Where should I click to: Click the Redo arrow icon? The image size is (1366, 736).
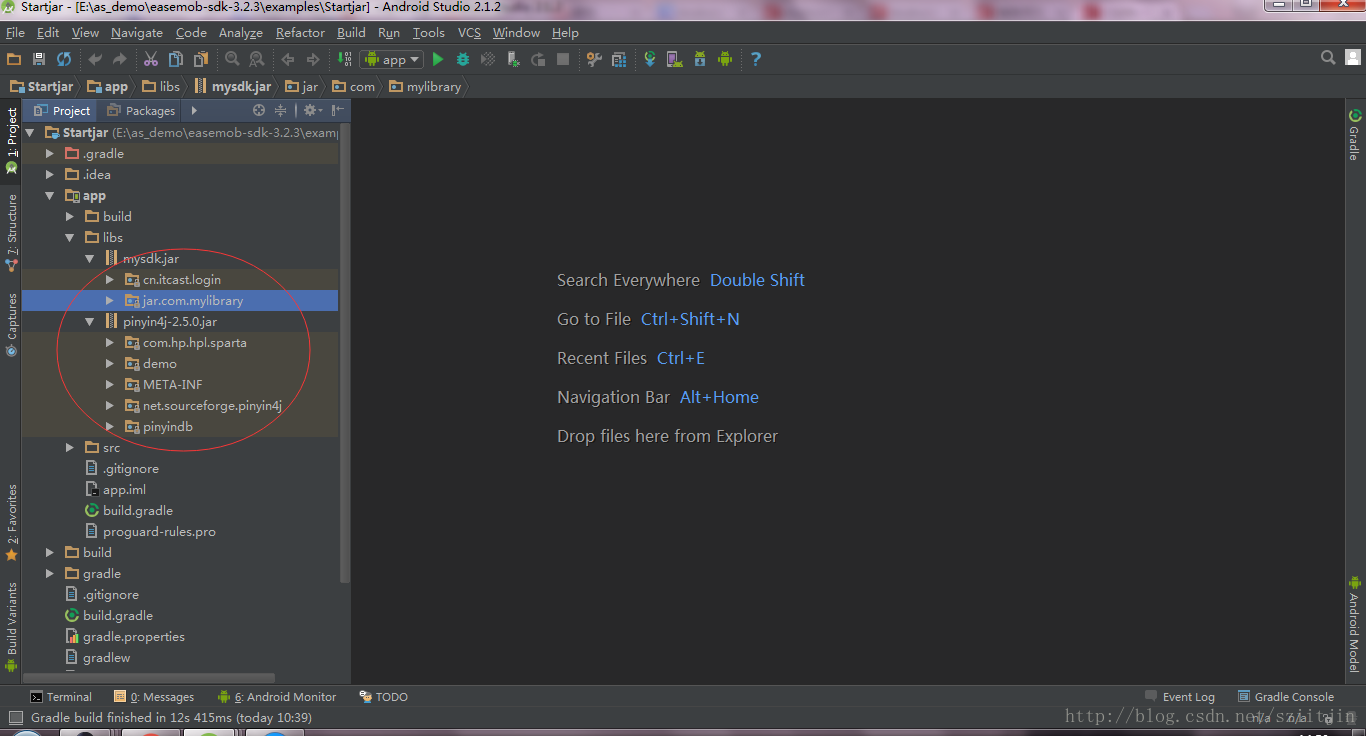click(120, 59)
